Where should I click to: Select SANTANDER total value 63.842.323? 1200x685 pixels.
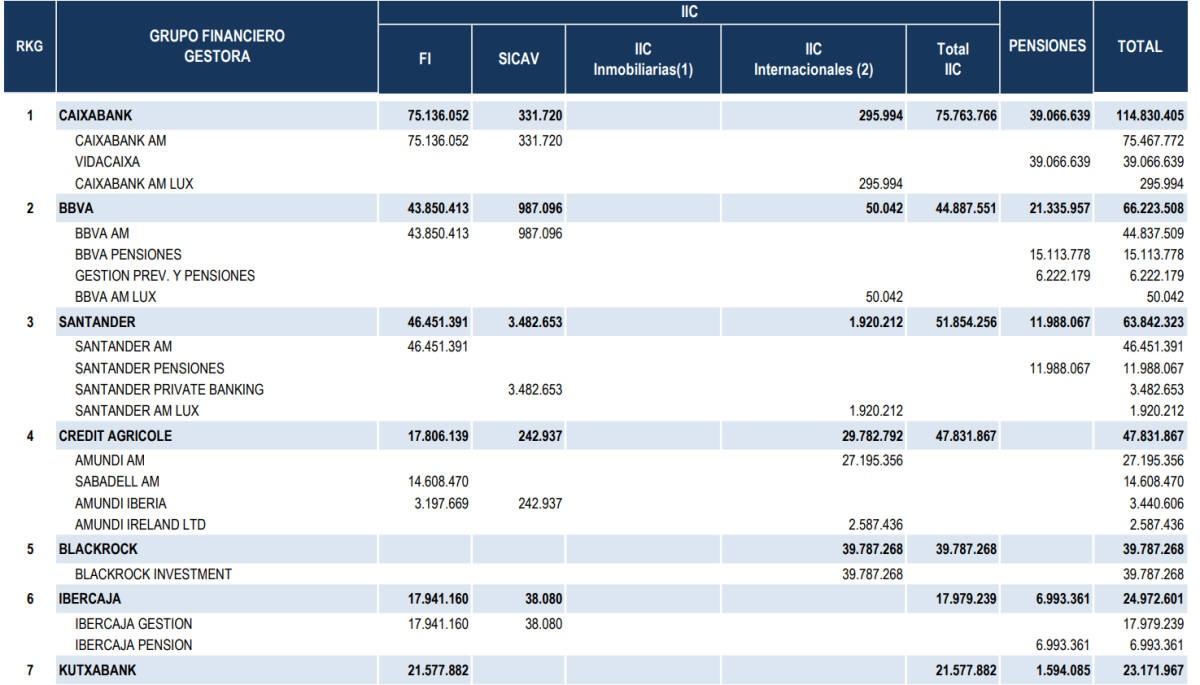click(1153, 322)
